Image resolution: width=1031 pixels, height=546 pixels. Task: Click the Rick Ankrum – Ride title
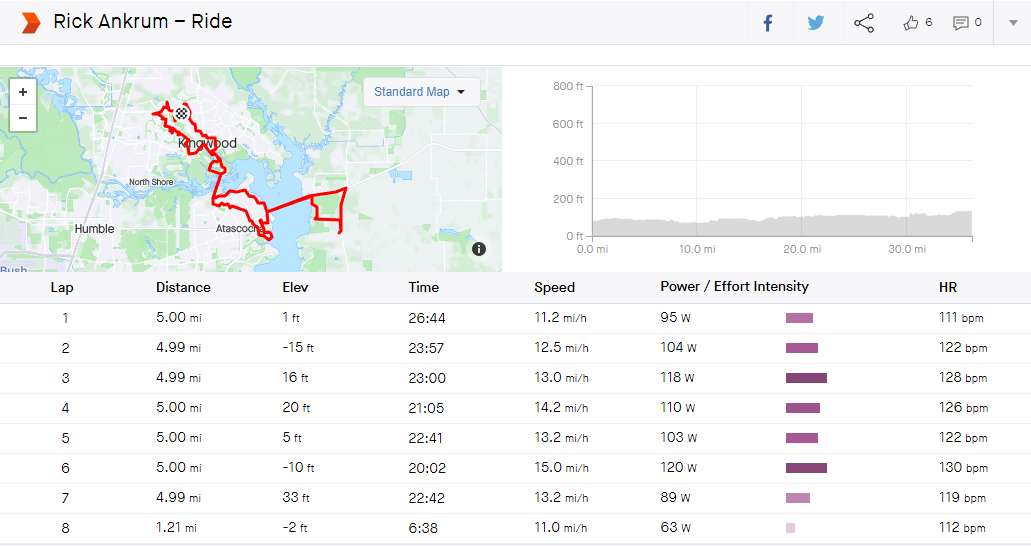143,22
